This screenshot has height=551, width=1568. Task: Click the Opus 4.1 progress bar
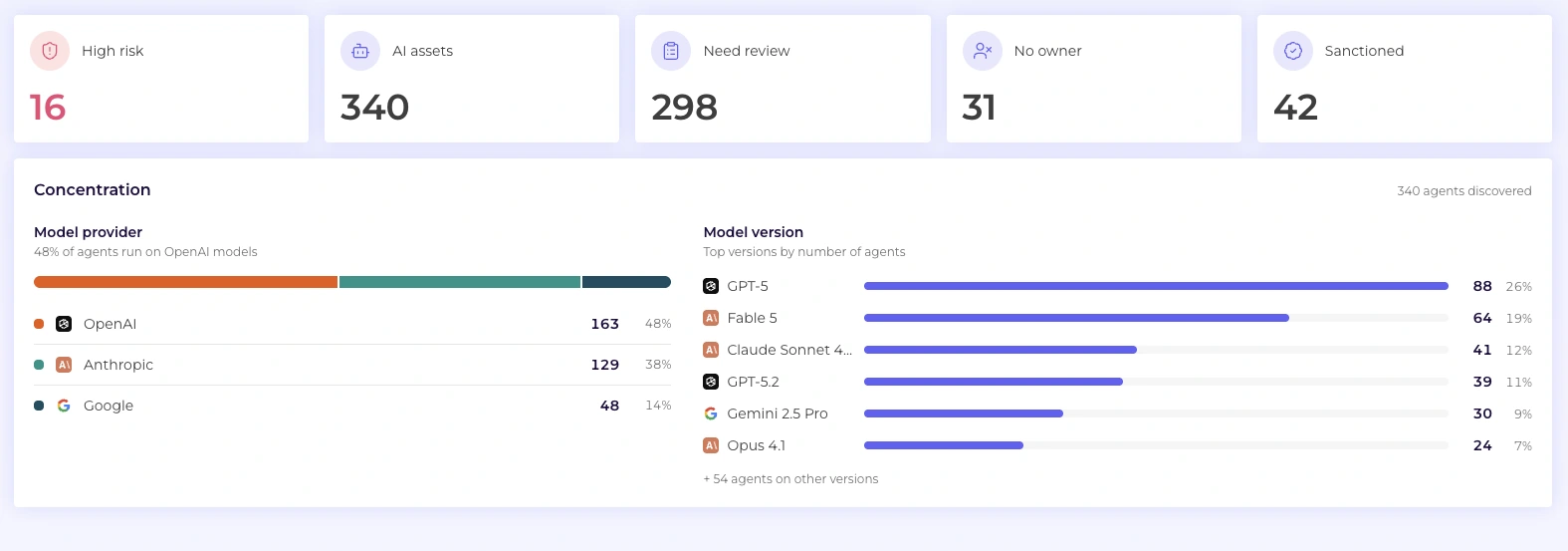[1156, 445]
